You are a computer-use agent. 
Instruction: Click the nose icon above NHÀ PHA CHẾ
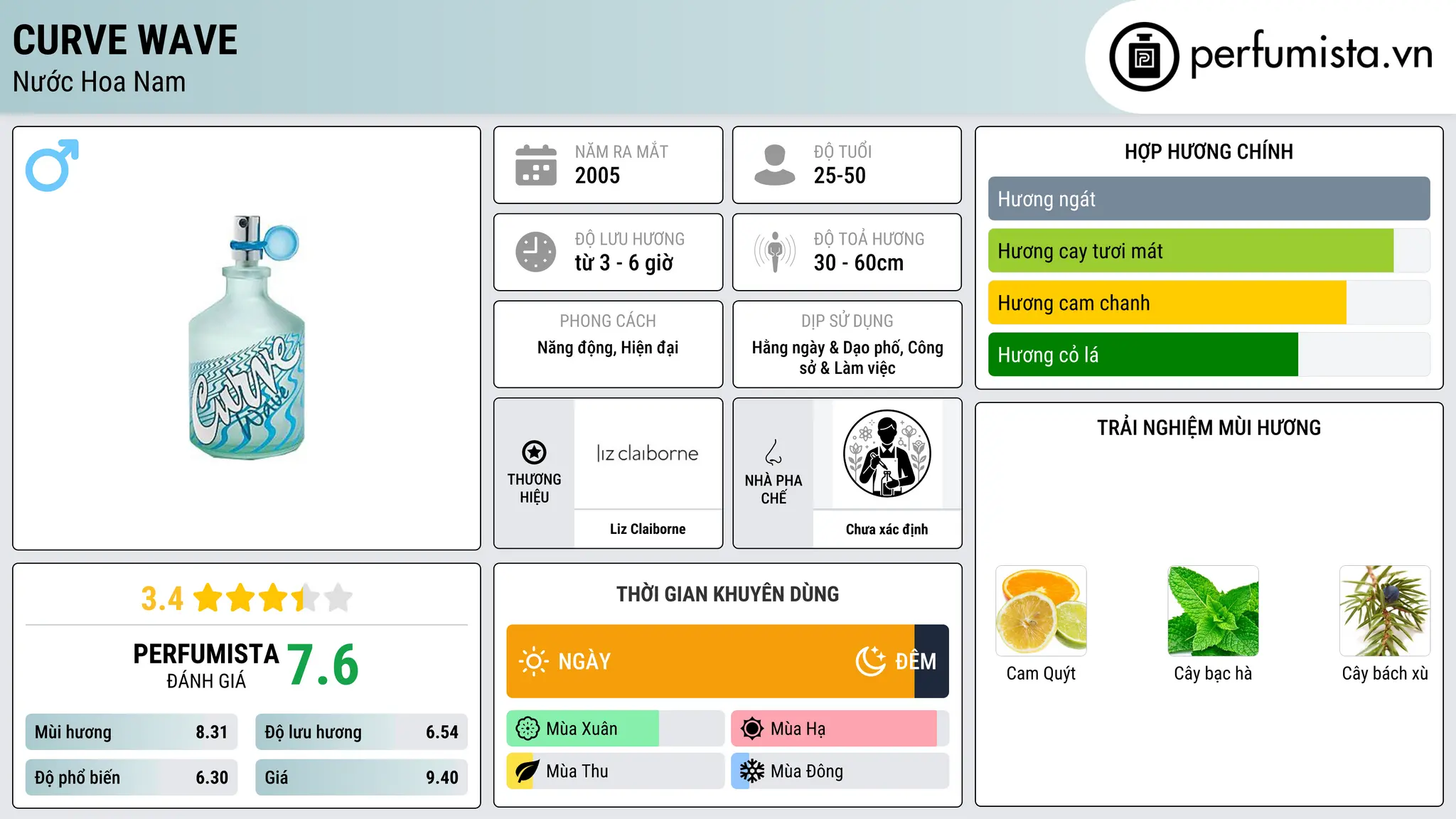pyautogui.click(x=773, y=452)
